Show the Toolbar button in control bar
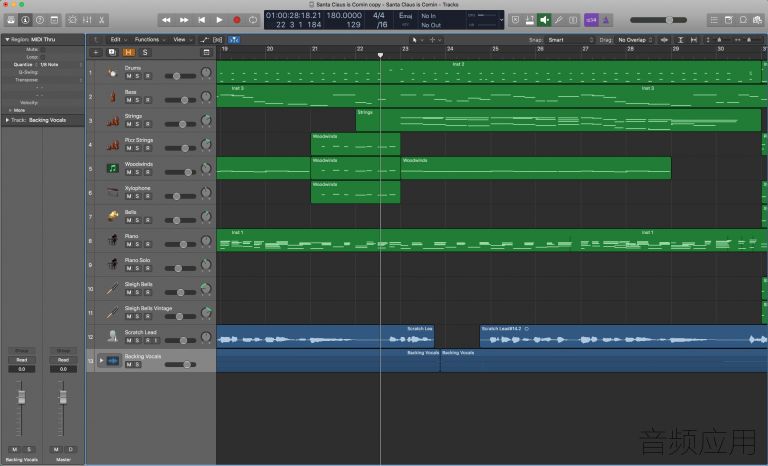This screenshot has width=768, height=466. 54,20
